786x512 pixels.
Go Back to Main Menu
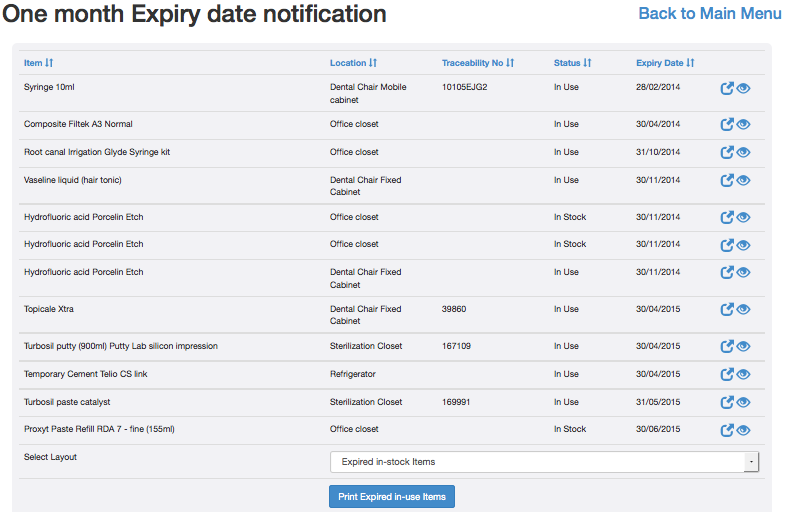710,14
